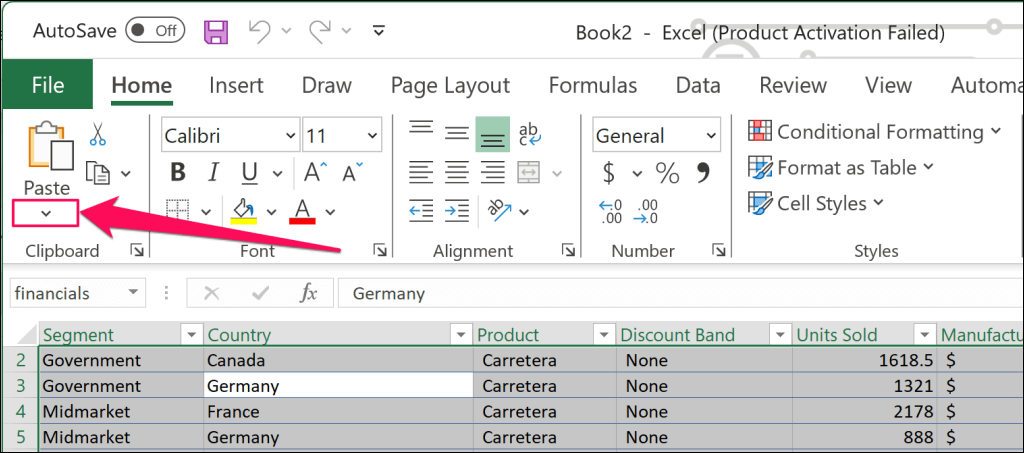Switch to the Formulas tab
The image size is (1024, 453).
(593, 85)
